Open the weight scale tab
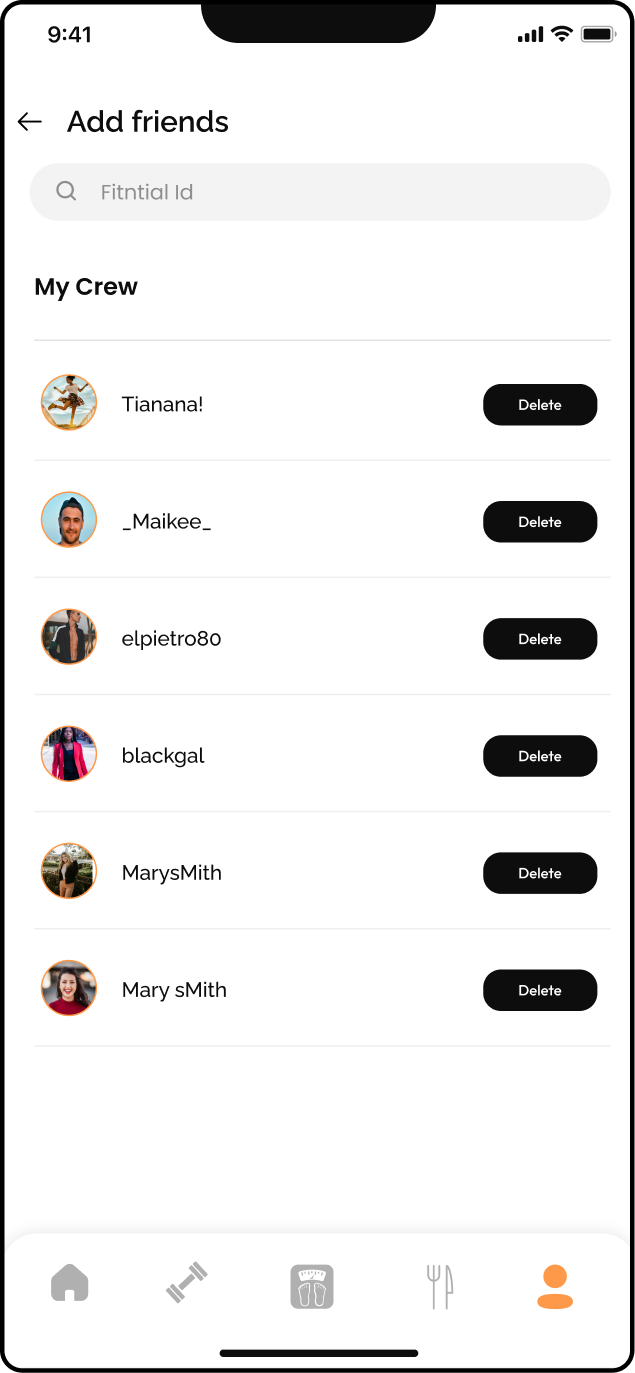 [312, 1286]
